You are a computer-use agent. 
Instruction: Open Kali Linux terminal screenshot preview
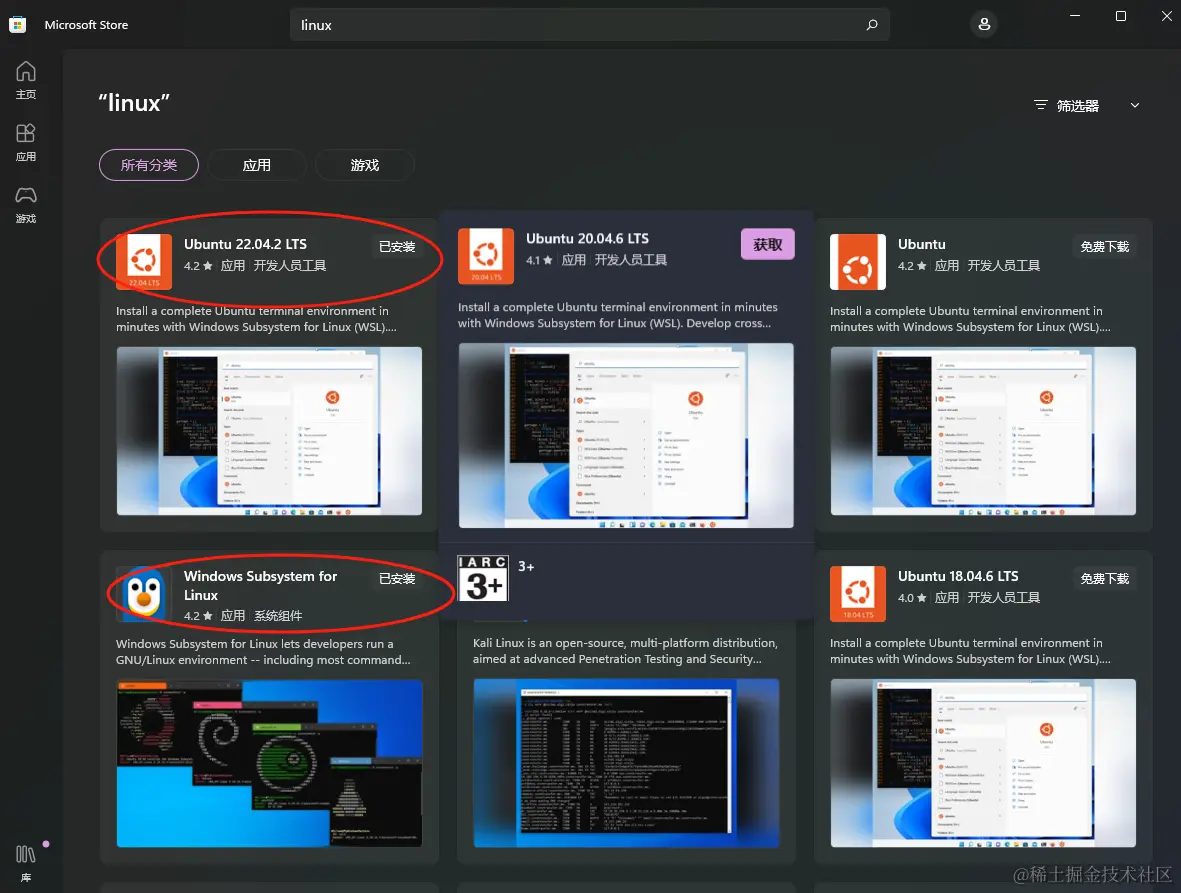click(x=626, y=763)
